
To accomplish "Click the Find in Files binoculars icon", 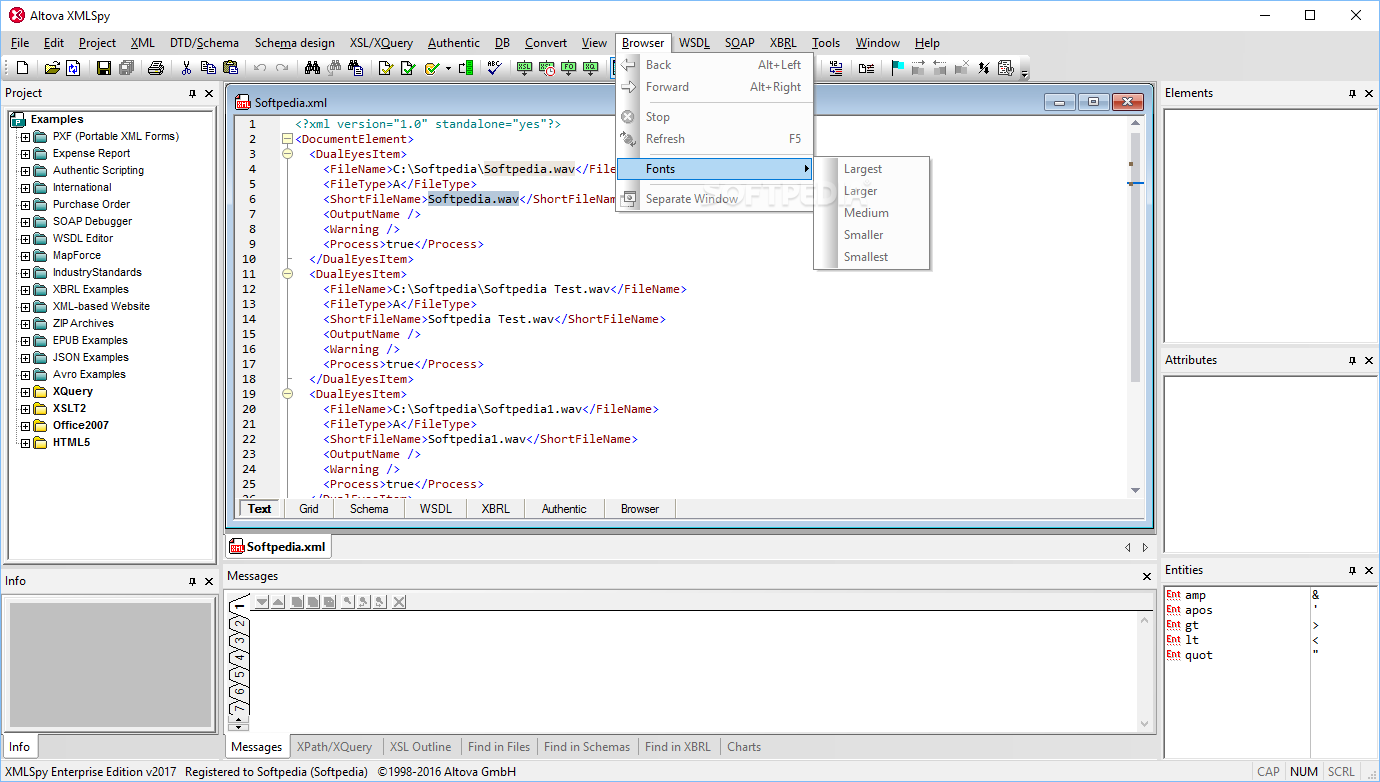I will coord(355,68).
